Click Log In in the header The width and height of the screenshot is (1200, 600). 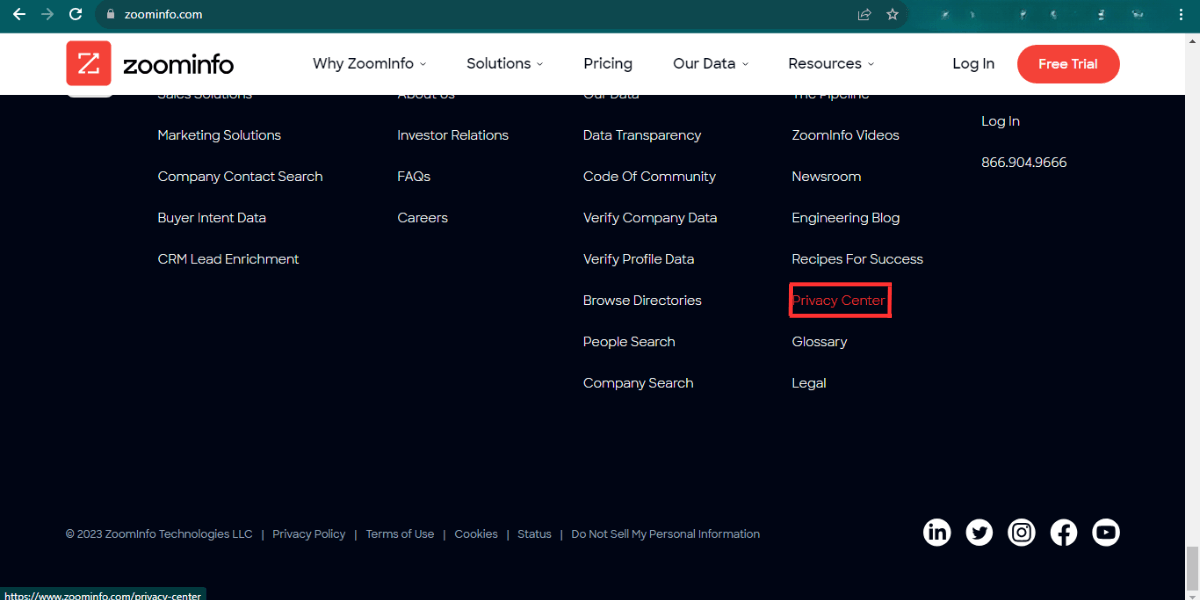coord(973,64)
